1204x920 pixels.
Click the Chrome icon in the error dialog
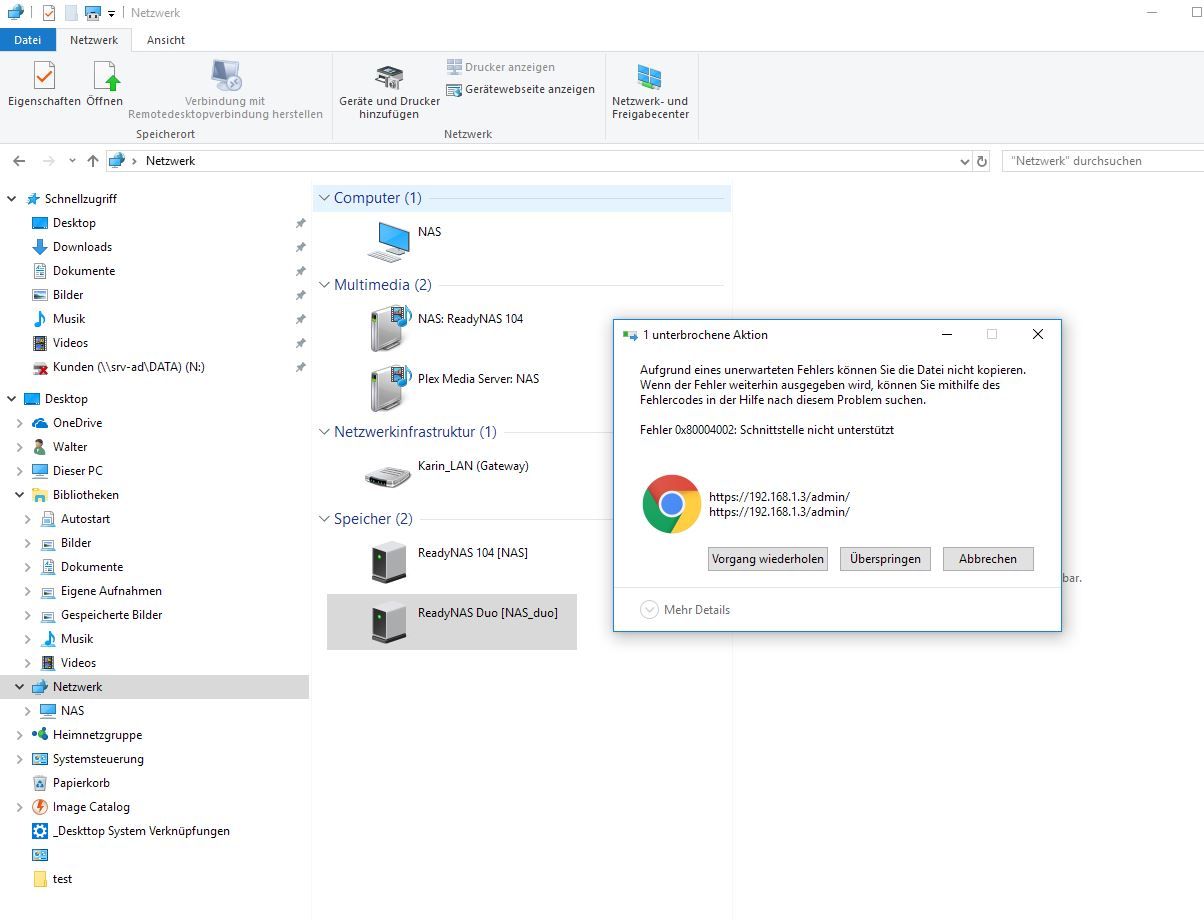tap(671, 503)
